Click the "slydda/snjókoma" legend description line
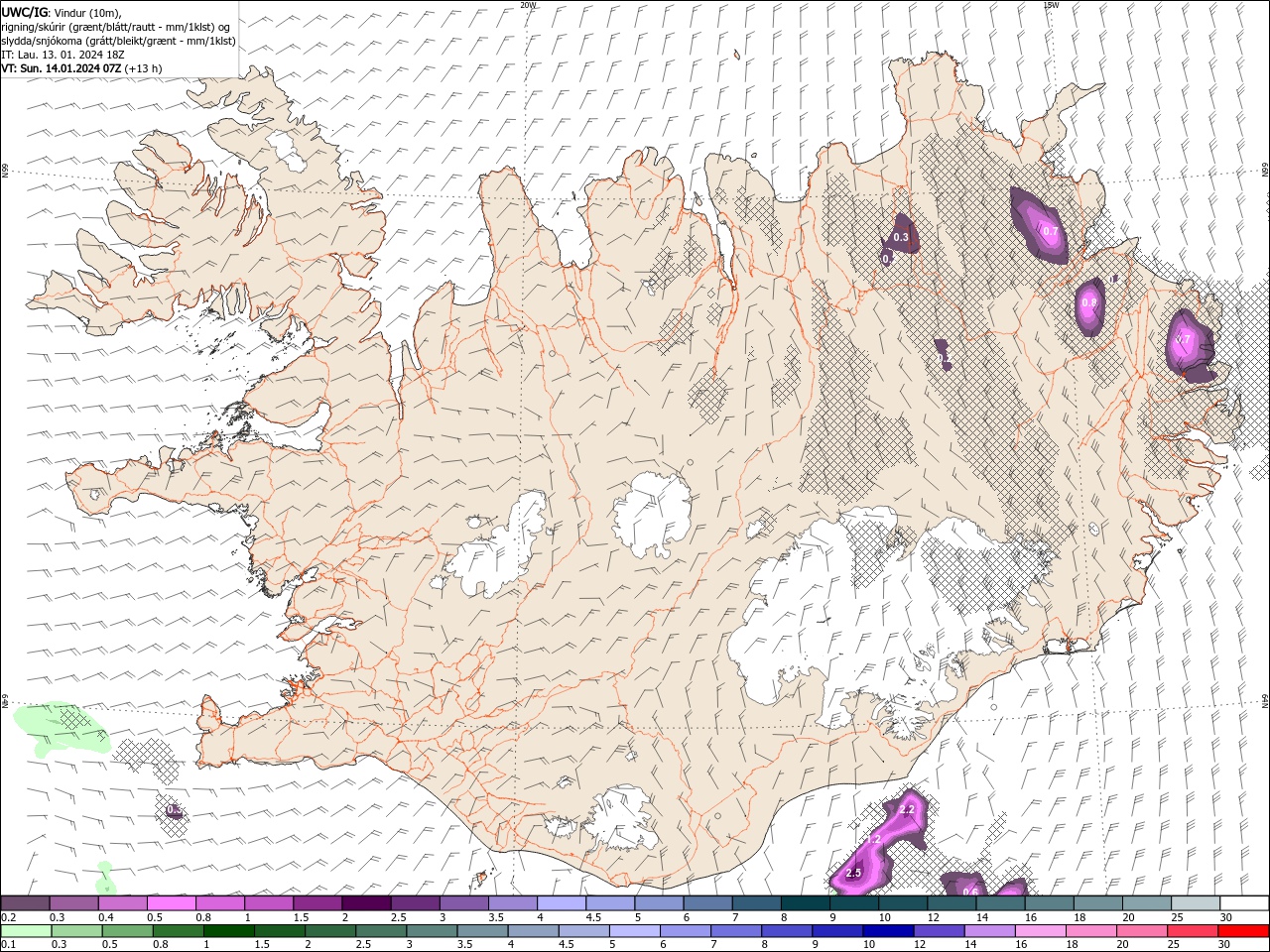Viewport: 1270px width, 952px height. click(118, 41)
